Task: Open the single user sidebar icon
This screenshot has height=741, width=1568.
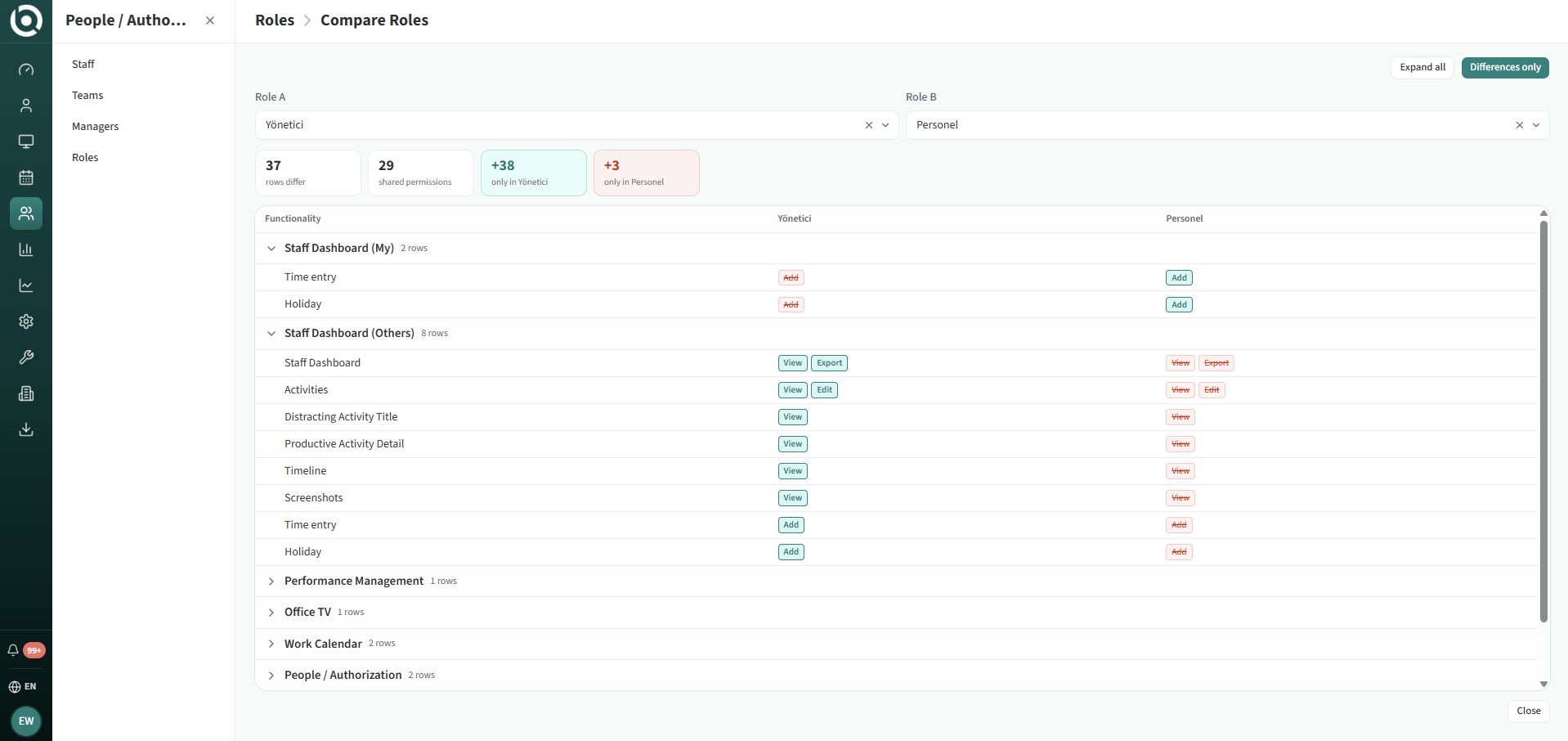Action: coord(26,106)
